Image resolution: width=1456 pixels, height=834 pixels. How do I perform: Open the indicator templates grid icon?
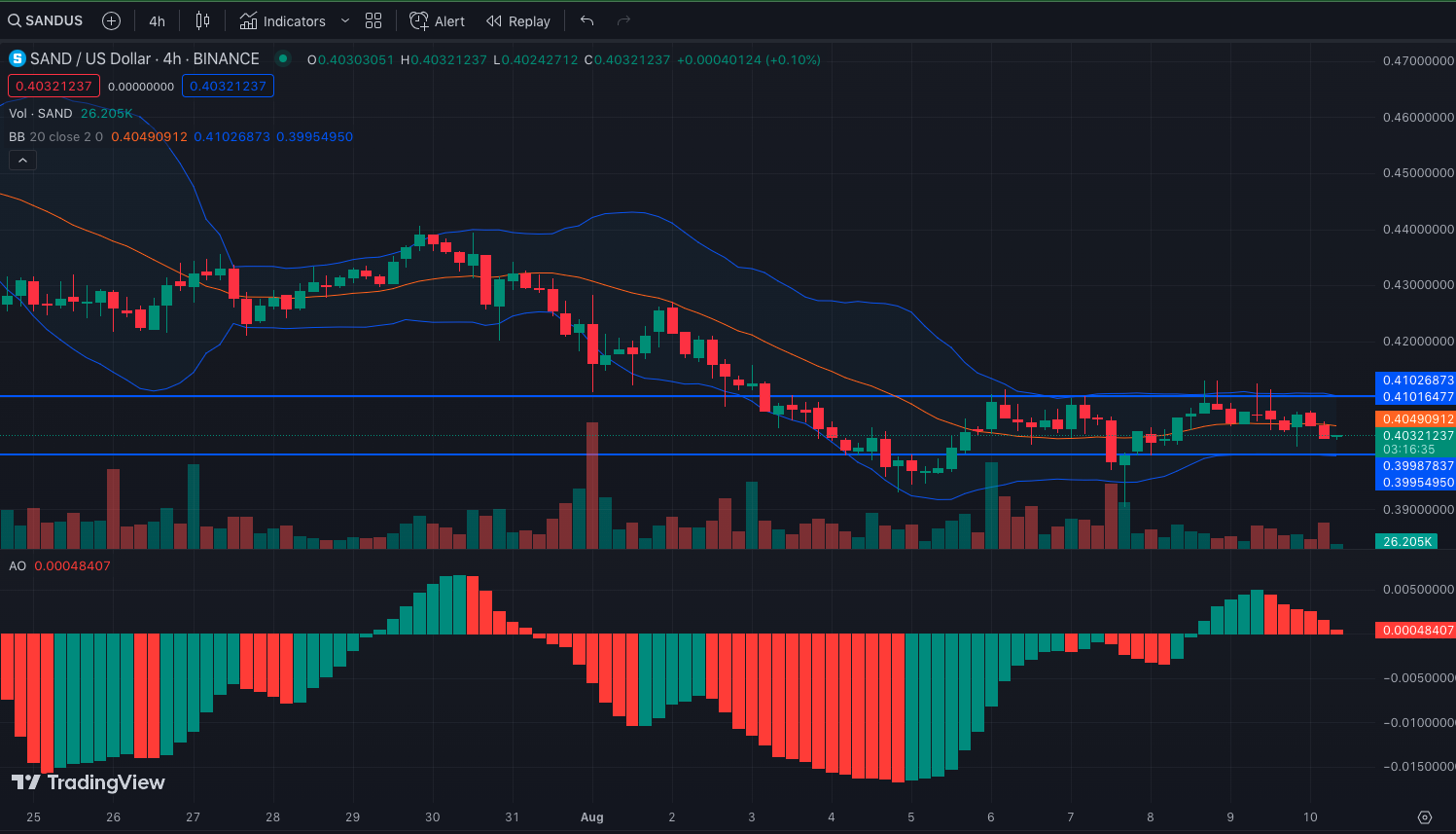[x=373, y=20]
